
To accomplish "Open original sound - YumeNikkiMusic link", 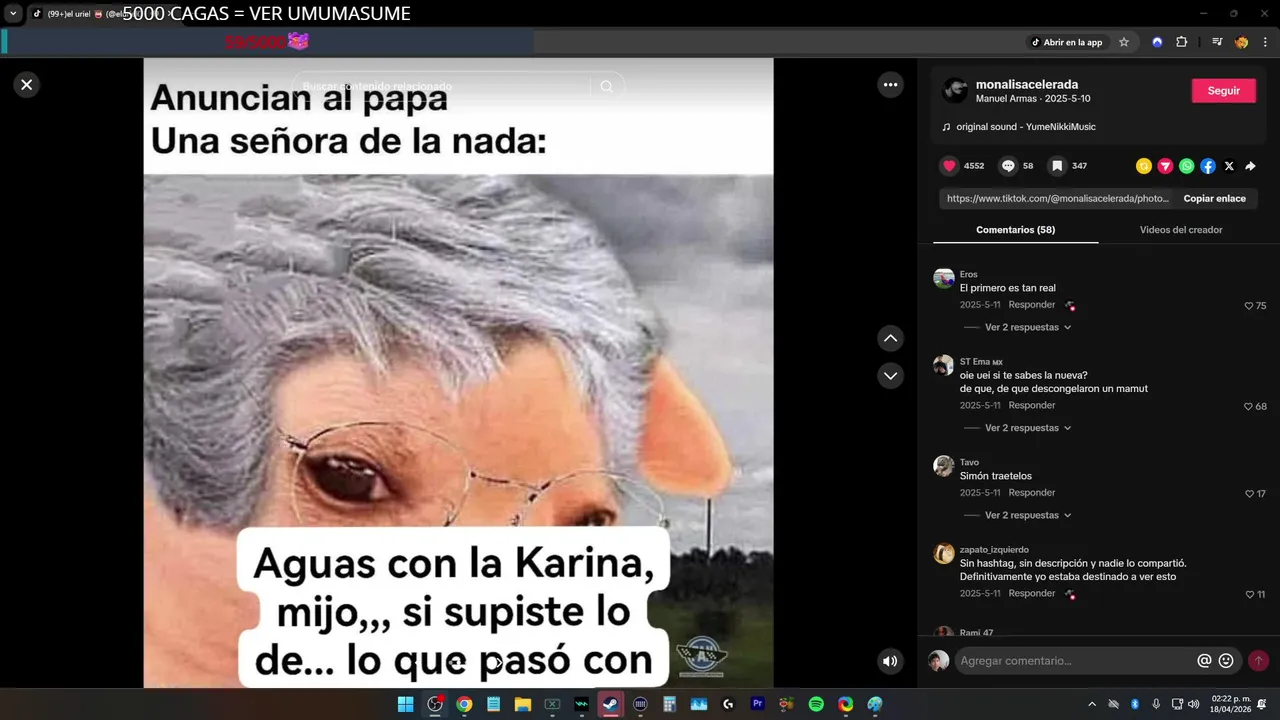I will pyautogui.click(x=1025, y=127).
